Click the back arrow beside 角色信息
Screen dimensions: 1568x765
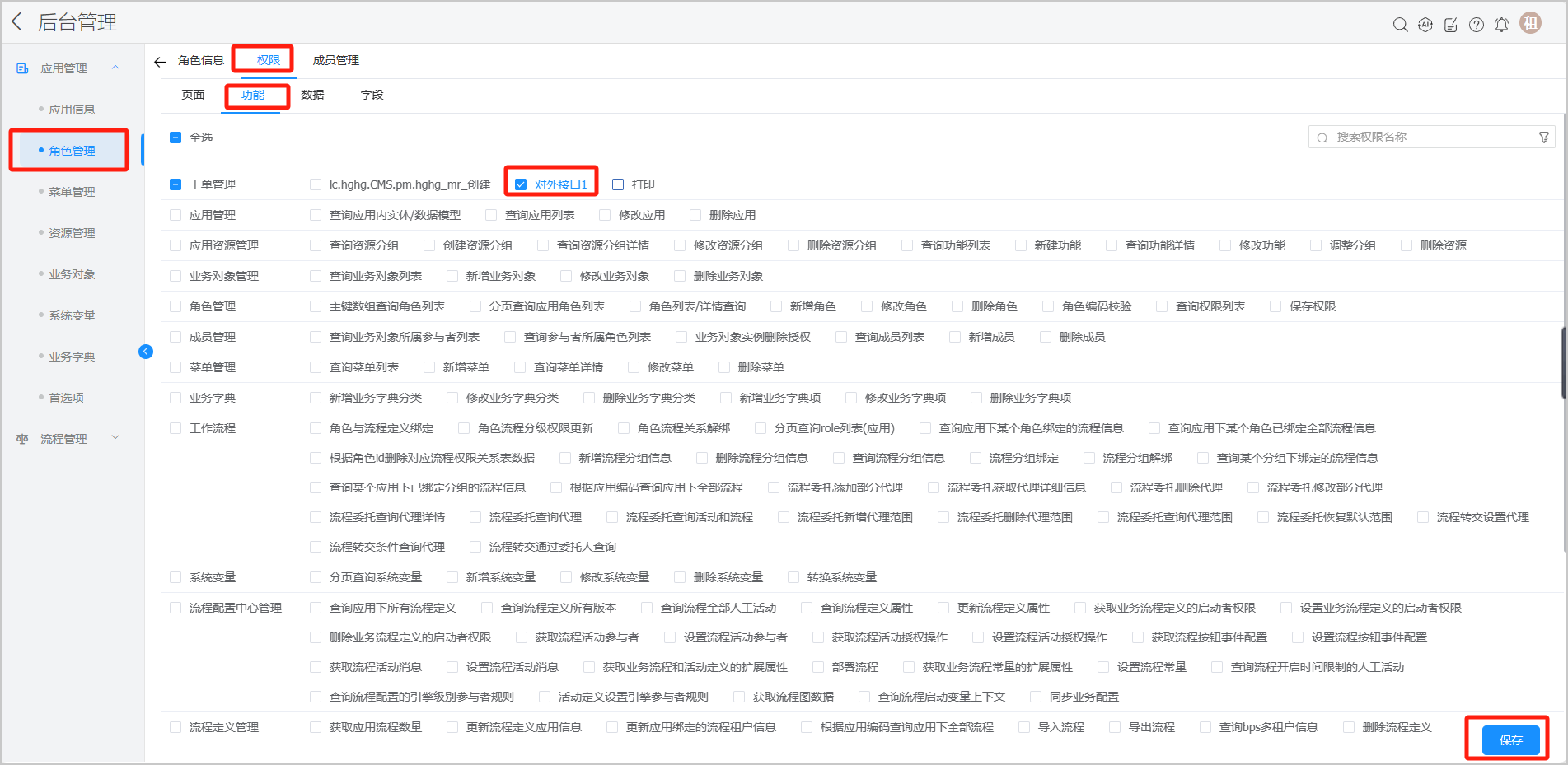160,62
